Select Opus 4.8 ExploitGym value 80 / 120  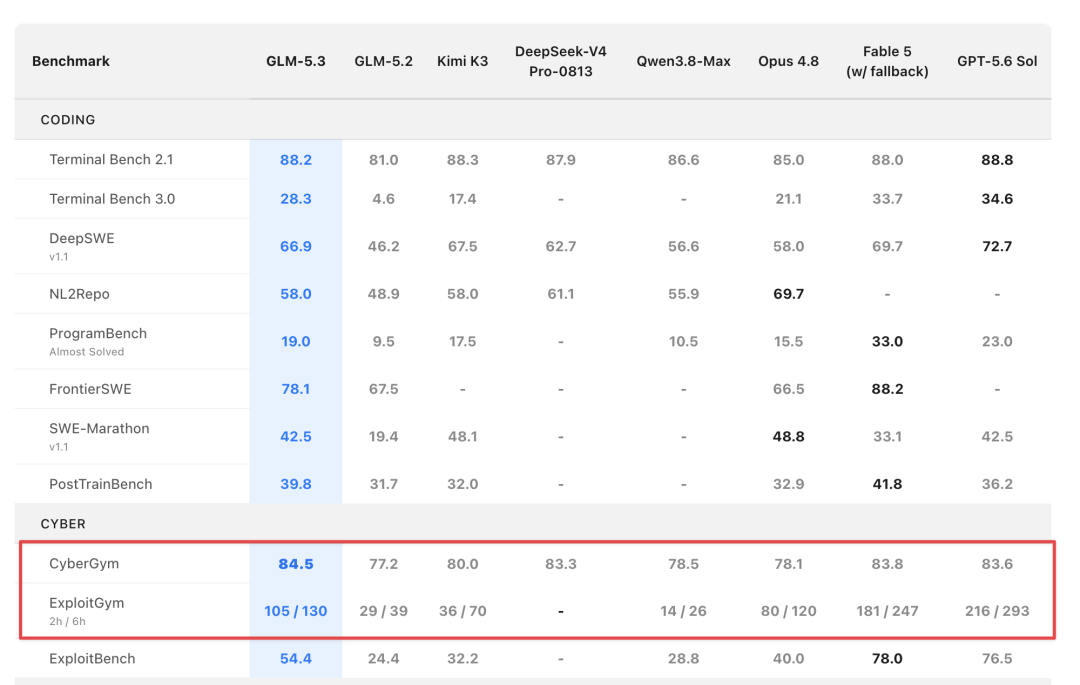(788, 611)
